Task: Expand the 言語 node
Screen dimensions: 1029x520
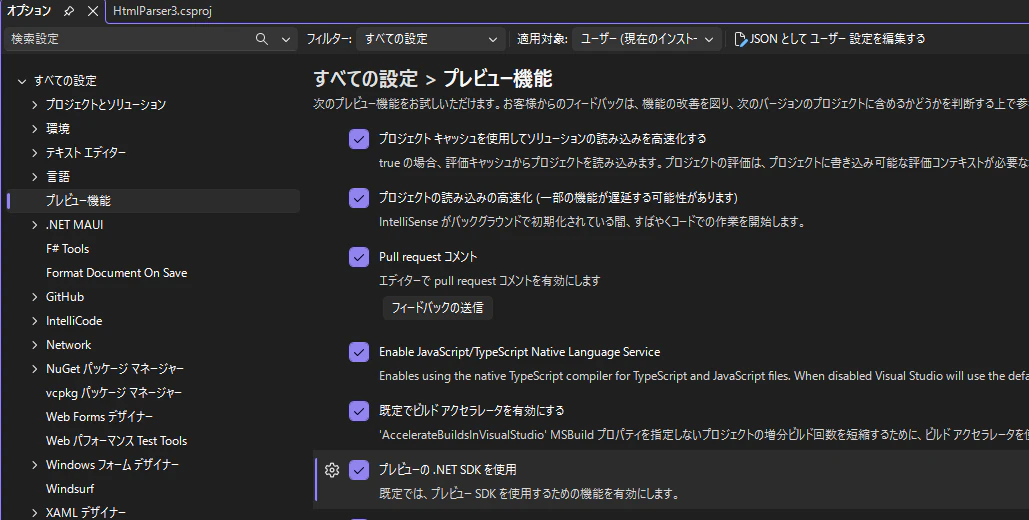Action: 35,177
